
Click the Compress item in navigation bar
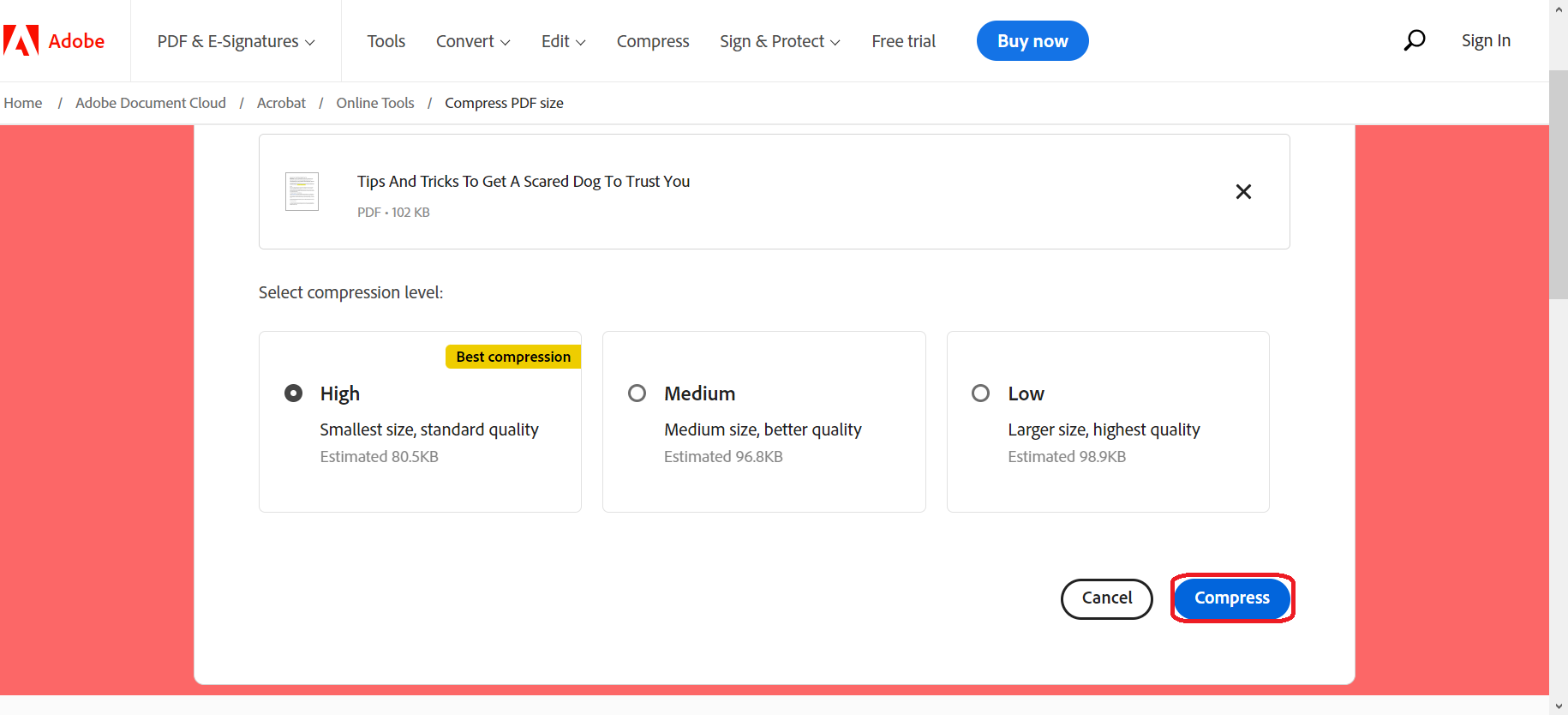pos(653,41)
